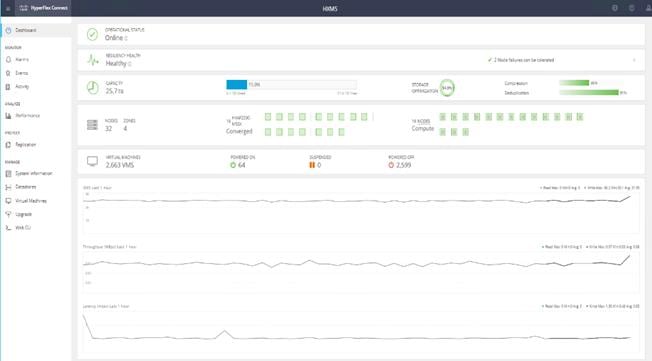Open the Performance page
The height and width of the screenshot is (361, 652).
pos(27,116)
